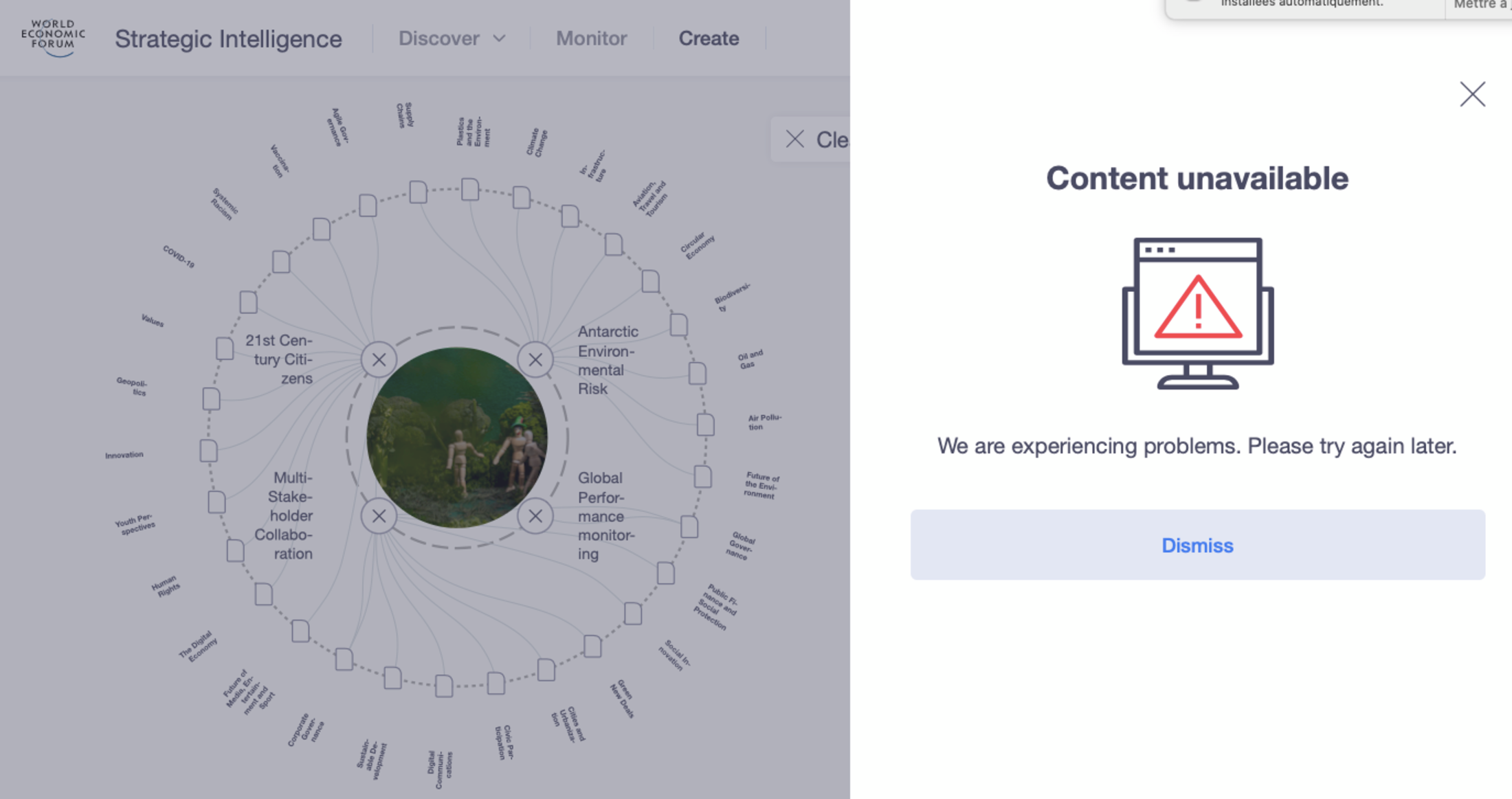Expand the Discover dropdown menu
The image size is (1512, 799).
coord(452,38)
